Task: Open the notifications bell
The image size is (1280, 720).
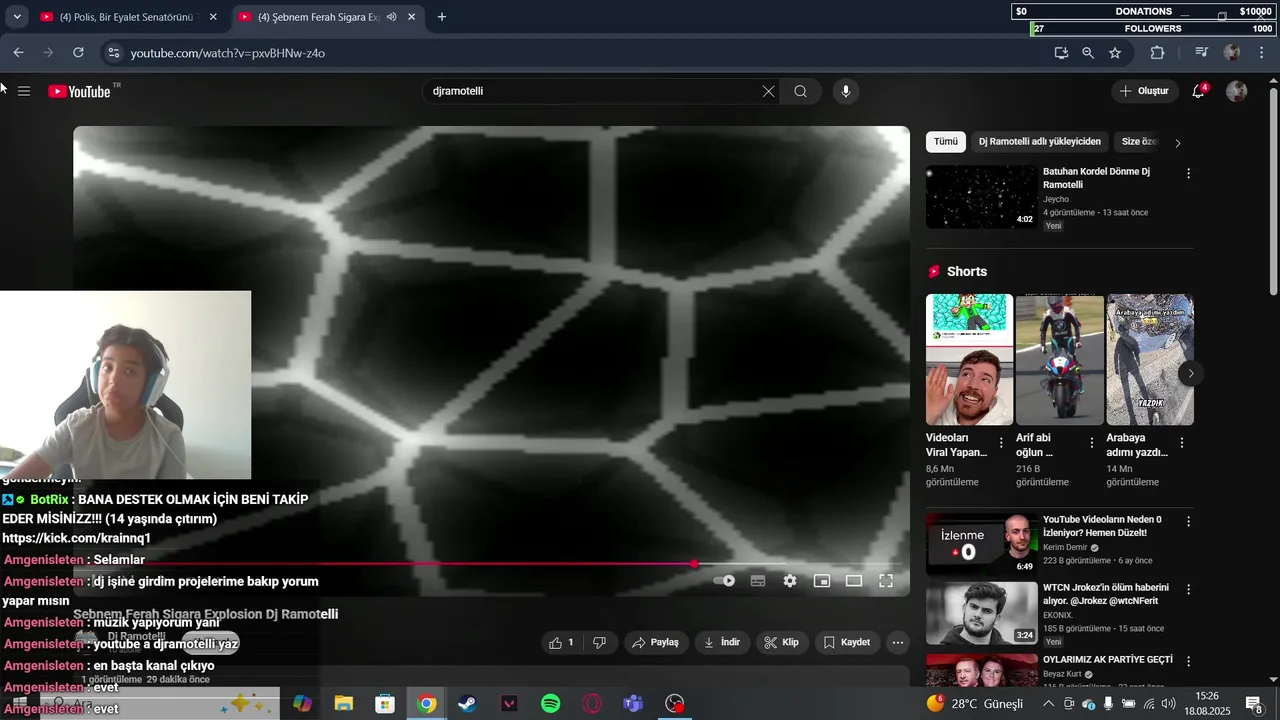Action: click(x=1198, y=91)
